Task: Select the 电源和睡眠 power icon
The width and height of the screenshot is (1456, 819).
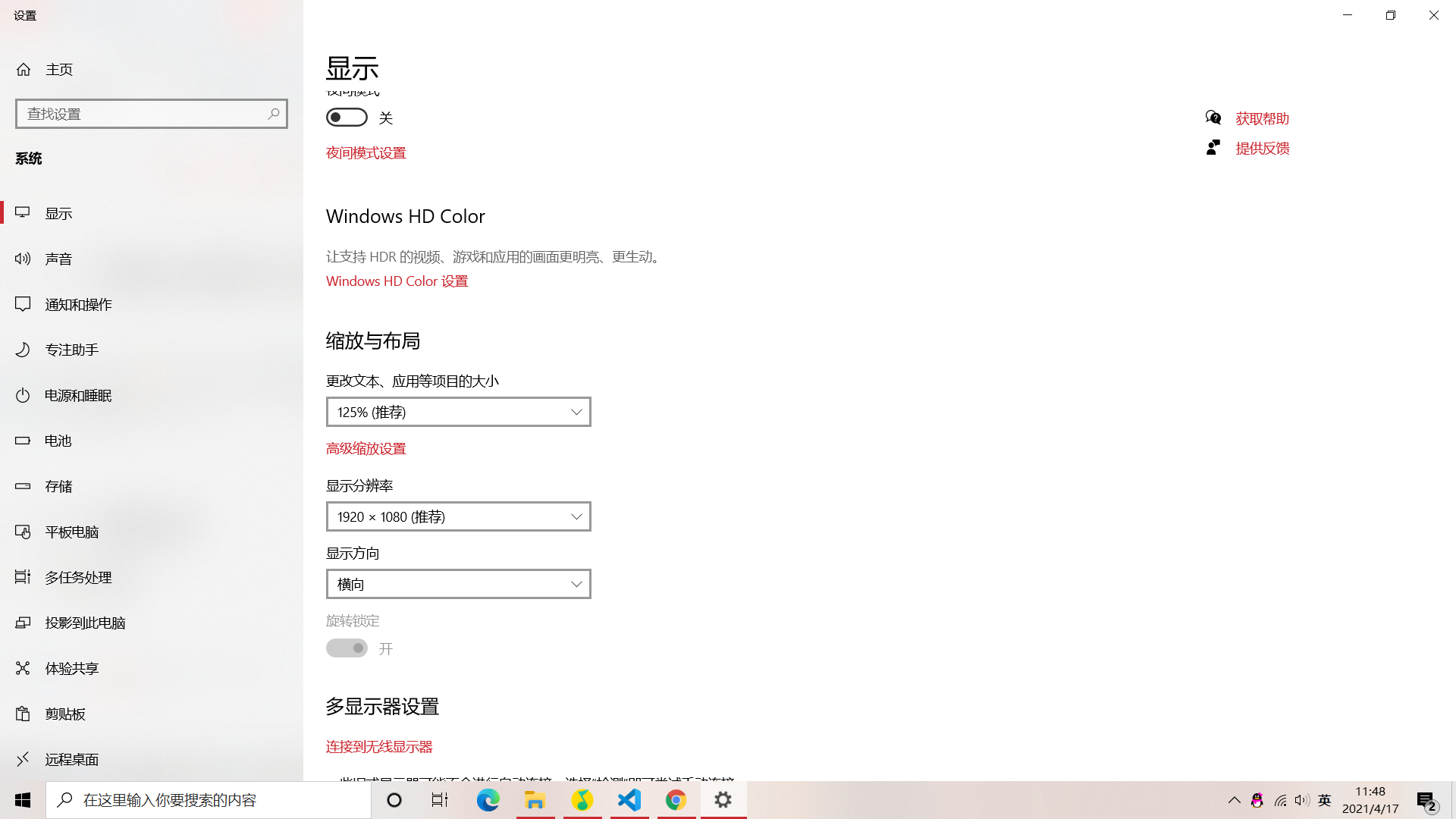Action: (22, 394)
